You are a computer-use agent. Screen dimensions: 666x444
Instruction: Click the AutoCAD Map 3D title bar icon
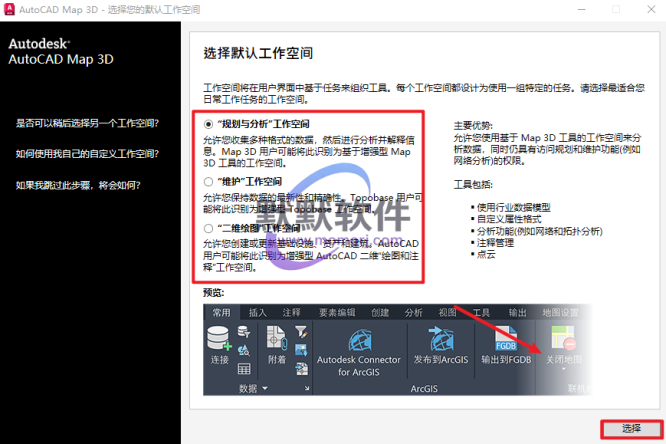[11, 8]
